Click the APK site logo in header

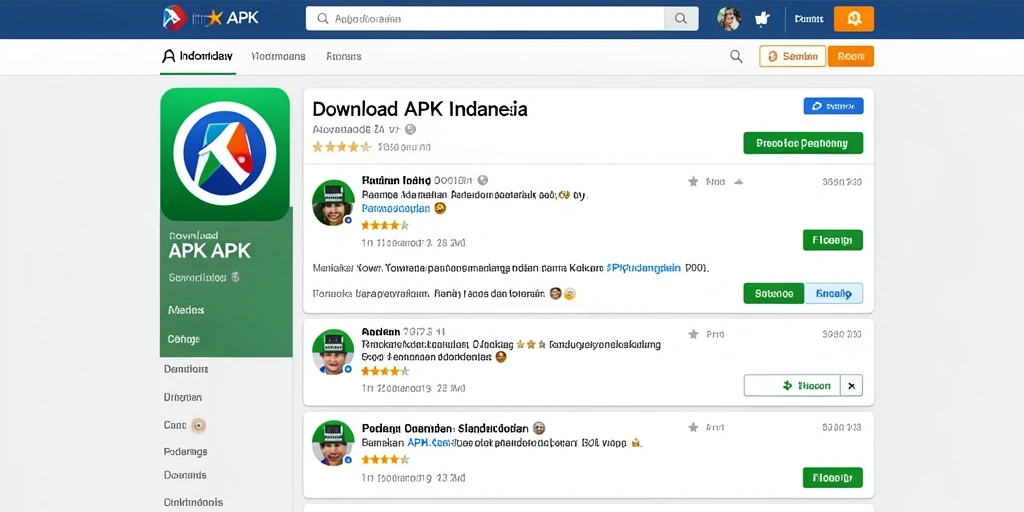(x=210, y=18)
